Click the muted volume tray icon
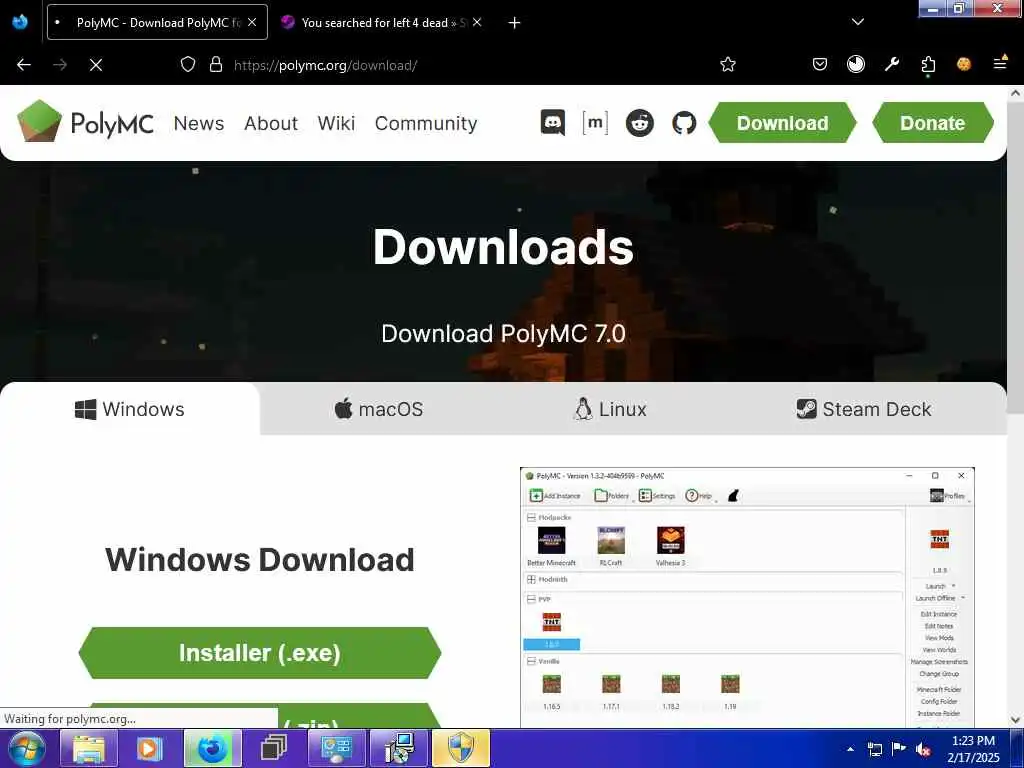The width and height of the screenshot is (1024, 768). point(923,749)
